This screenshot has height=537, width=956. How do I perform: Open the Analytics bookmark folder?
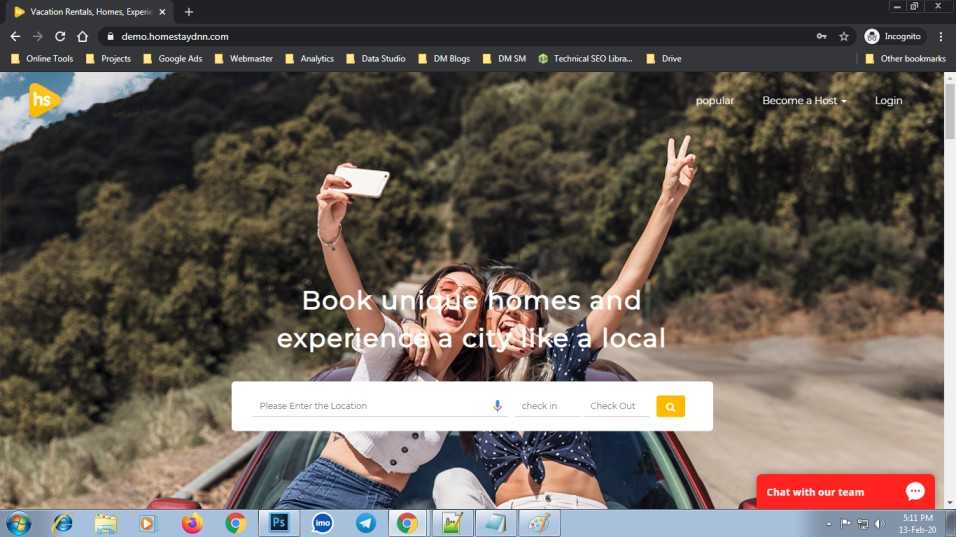[x=310, y=59]
